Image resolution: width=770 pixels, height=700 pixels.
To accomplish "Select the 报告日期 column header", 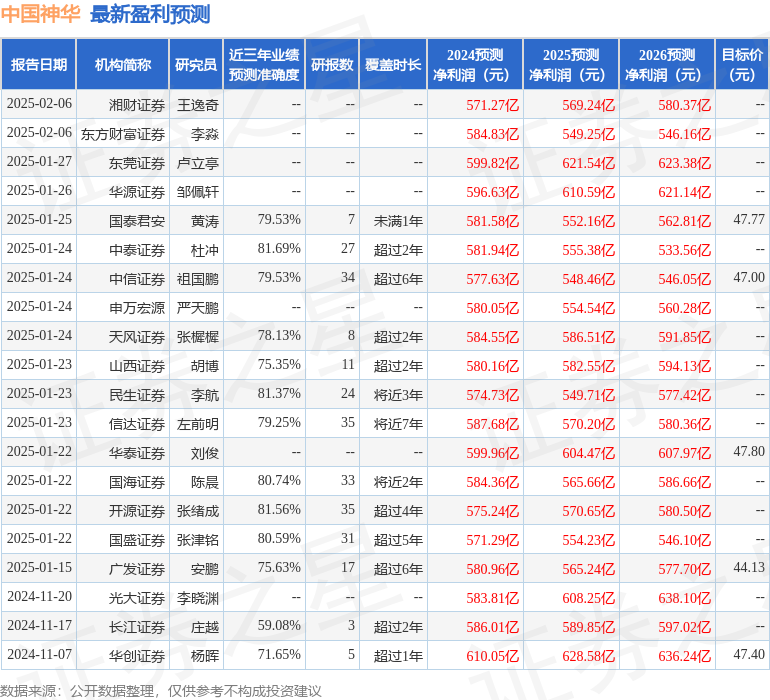I will [x=39, y=64].
